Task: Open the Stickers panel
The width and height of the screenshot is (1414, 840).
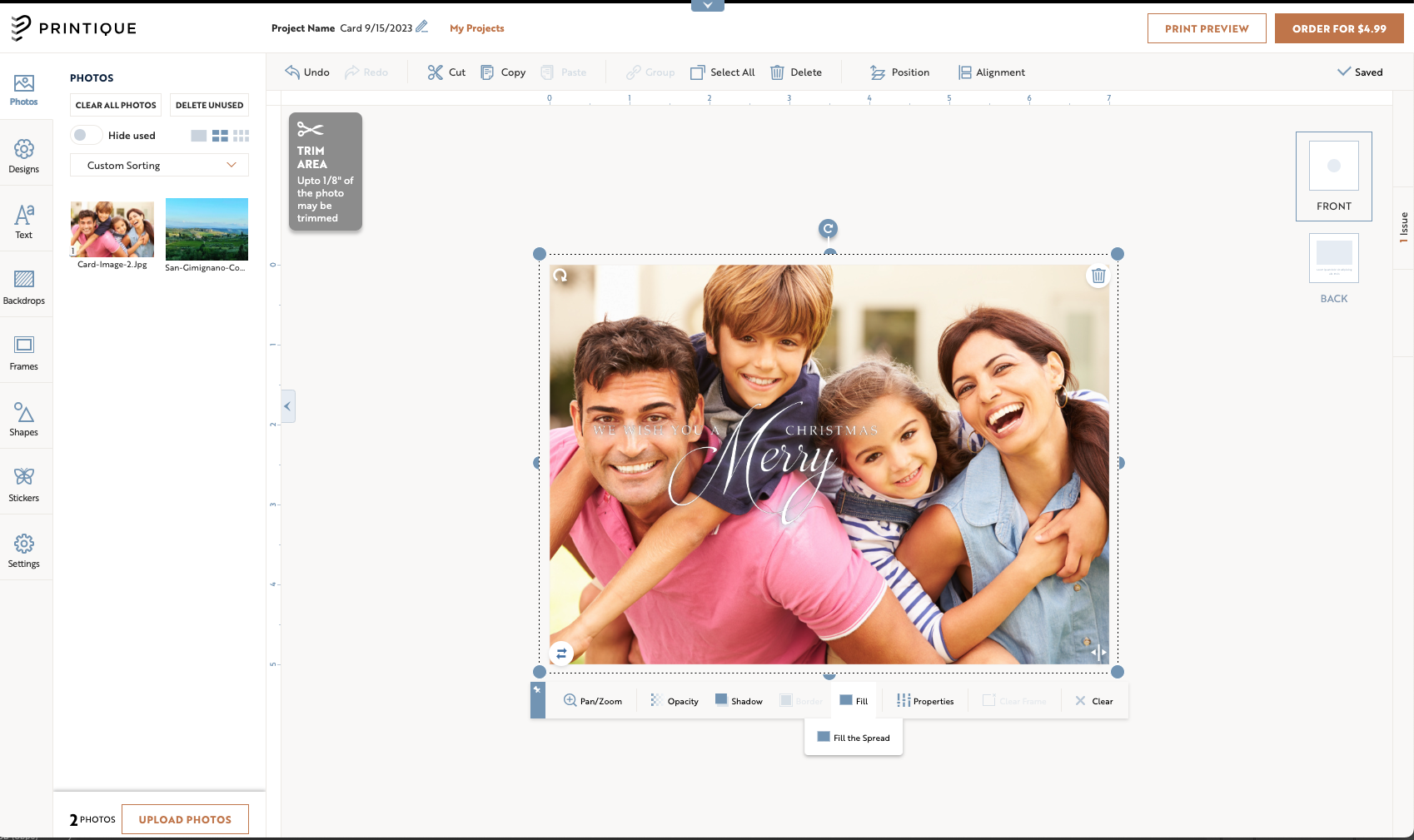Action: [x=23, y=481]
